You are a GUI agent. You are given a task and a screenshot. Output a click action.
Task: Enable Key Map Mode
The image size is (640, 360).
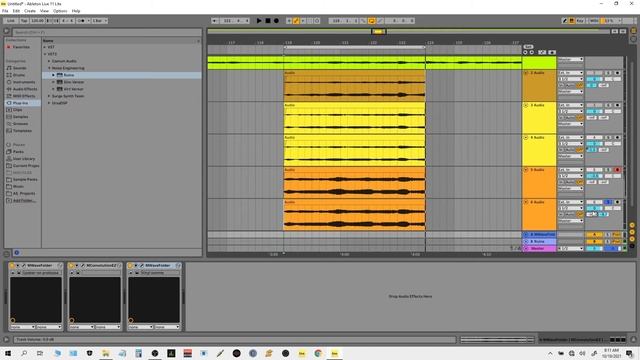580,21
